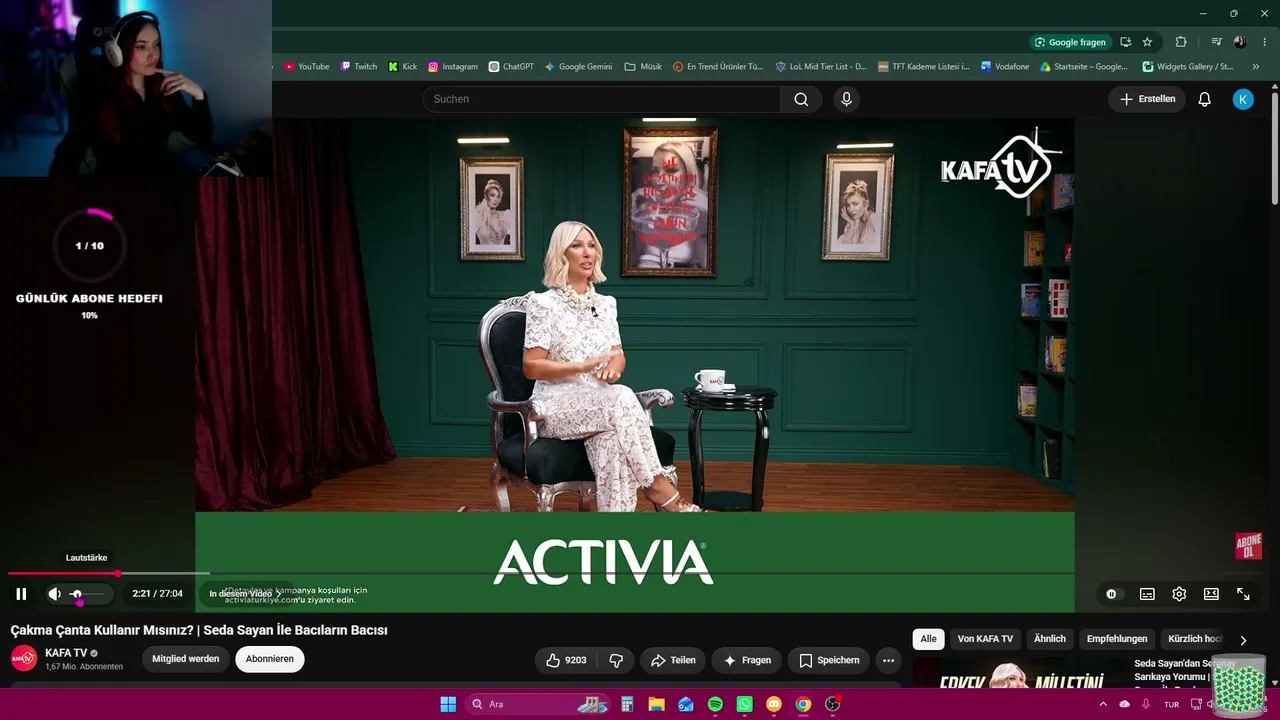Open the ChatGPT bookmark

[511, 67]
